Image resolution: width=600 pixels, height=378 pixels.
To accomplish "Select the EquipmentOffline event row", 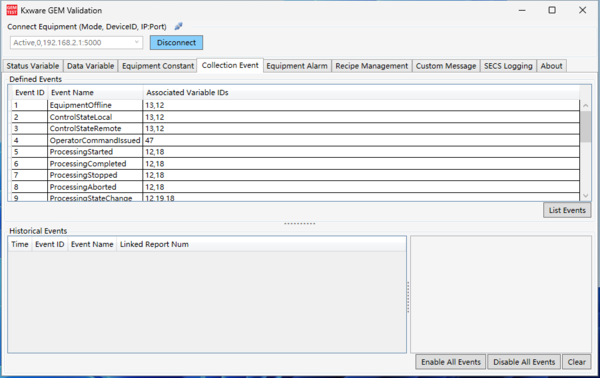I will (295, 105).
